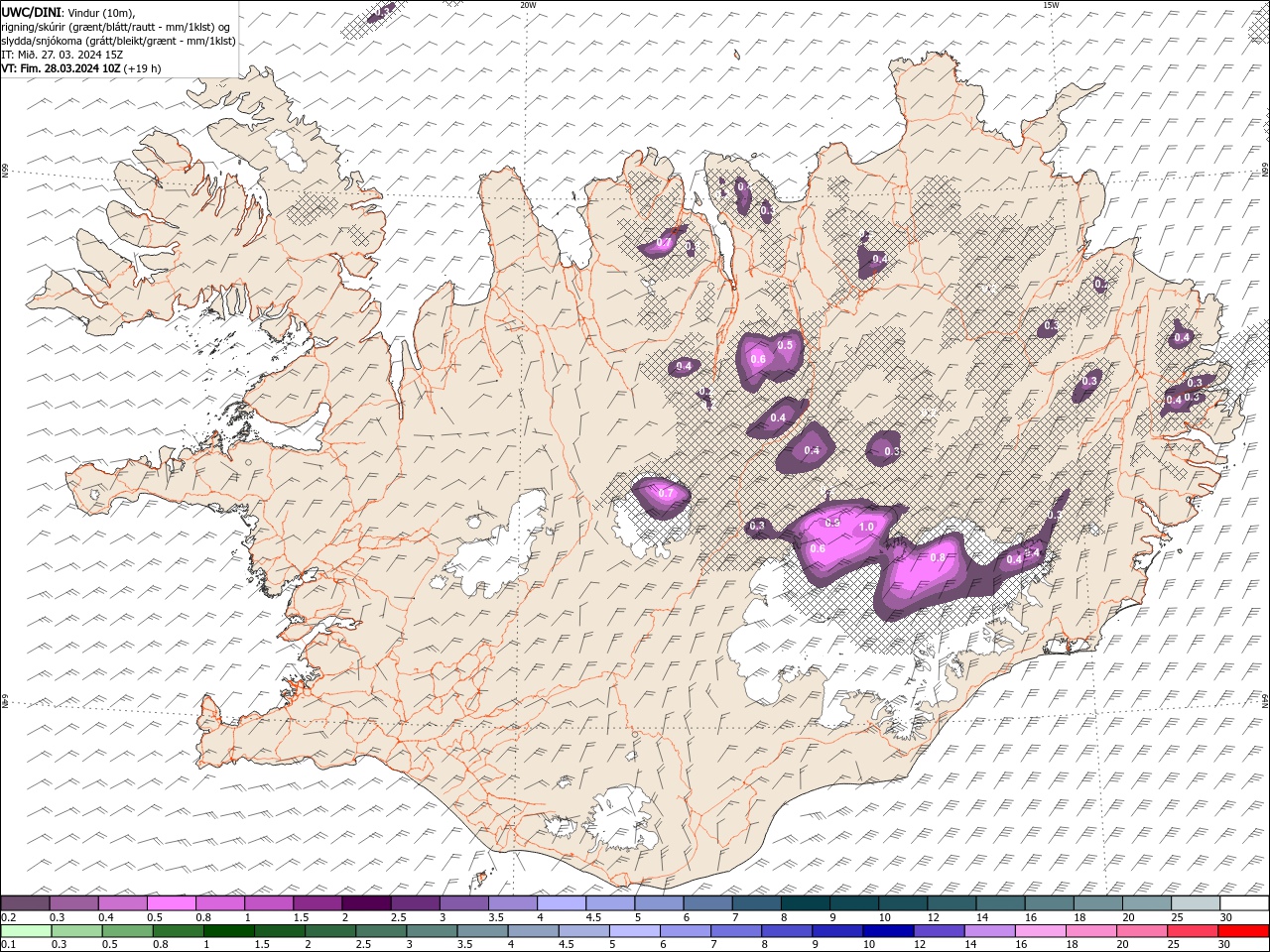Click the 10 teal swatch in snow legend
Viewport: 1270px width, 952px height.
point(902,902)
